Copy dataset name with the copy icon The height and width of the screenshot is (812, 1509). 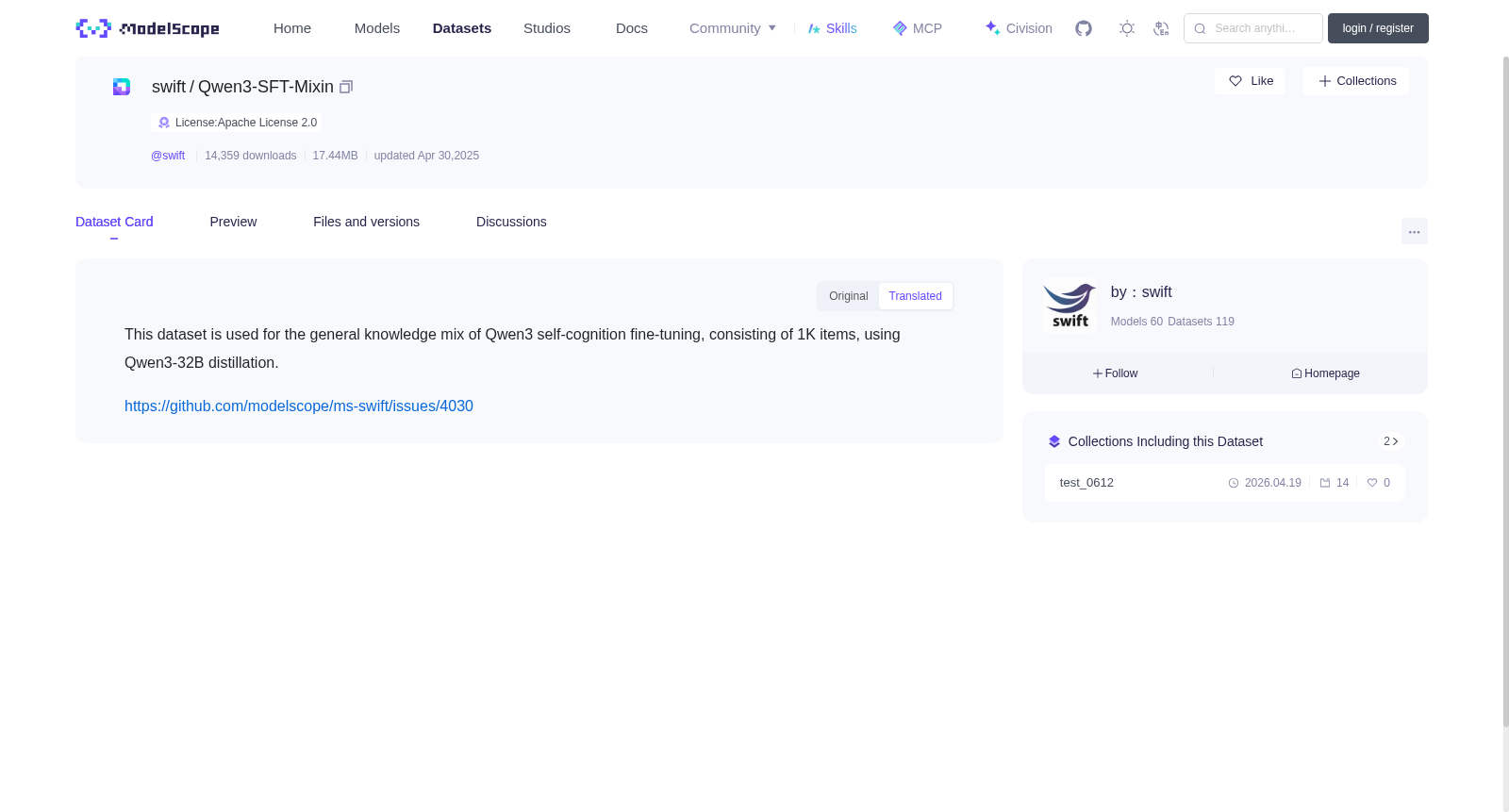[346, 87]
